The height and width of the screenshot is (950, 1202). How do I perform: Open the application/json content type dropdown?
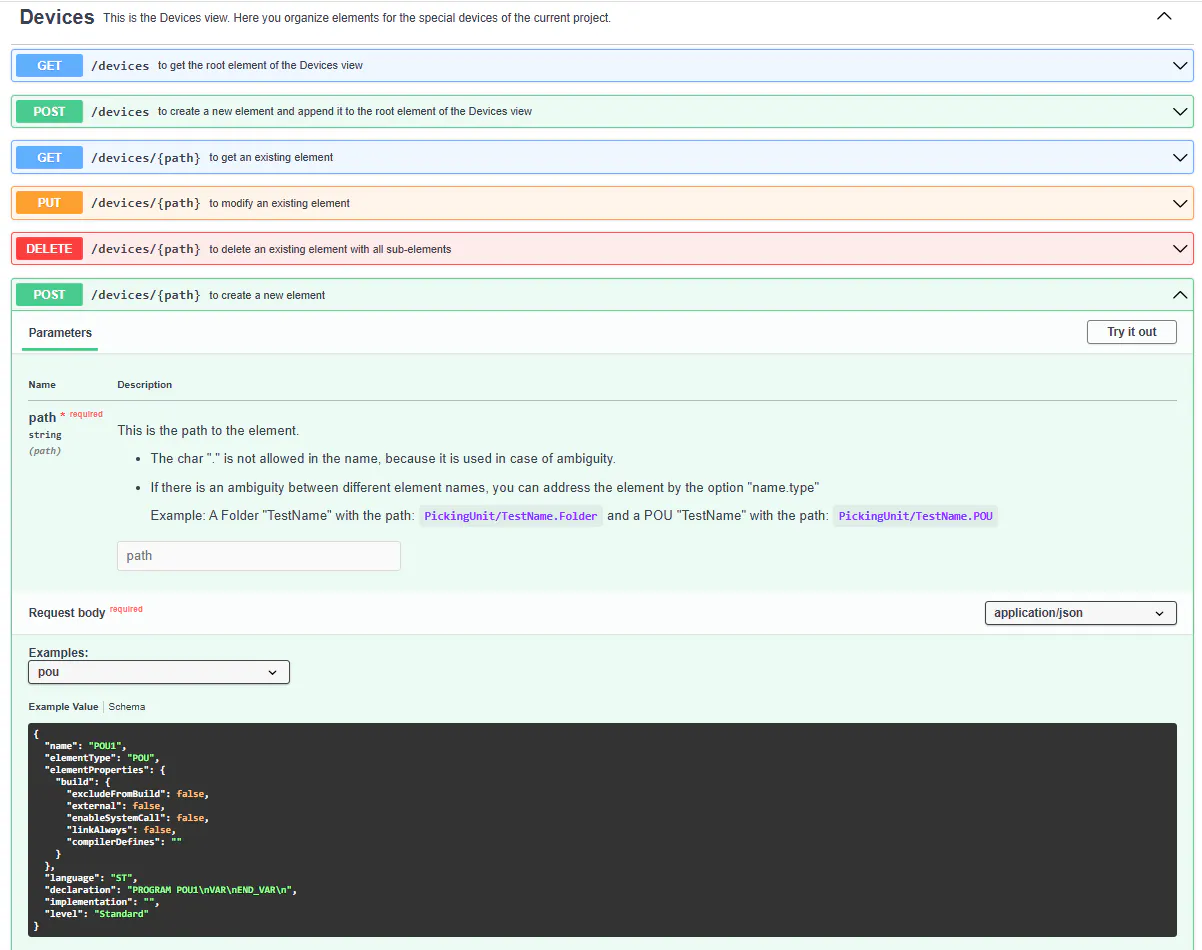click(1080, 613)
